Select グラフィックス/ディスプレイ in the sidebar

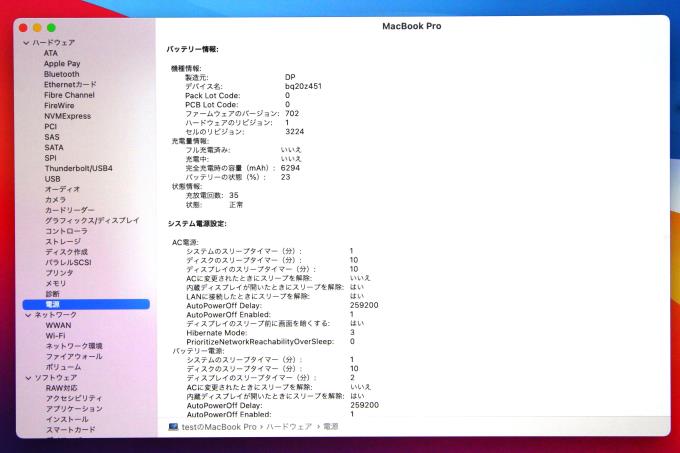tap(92, 221)
